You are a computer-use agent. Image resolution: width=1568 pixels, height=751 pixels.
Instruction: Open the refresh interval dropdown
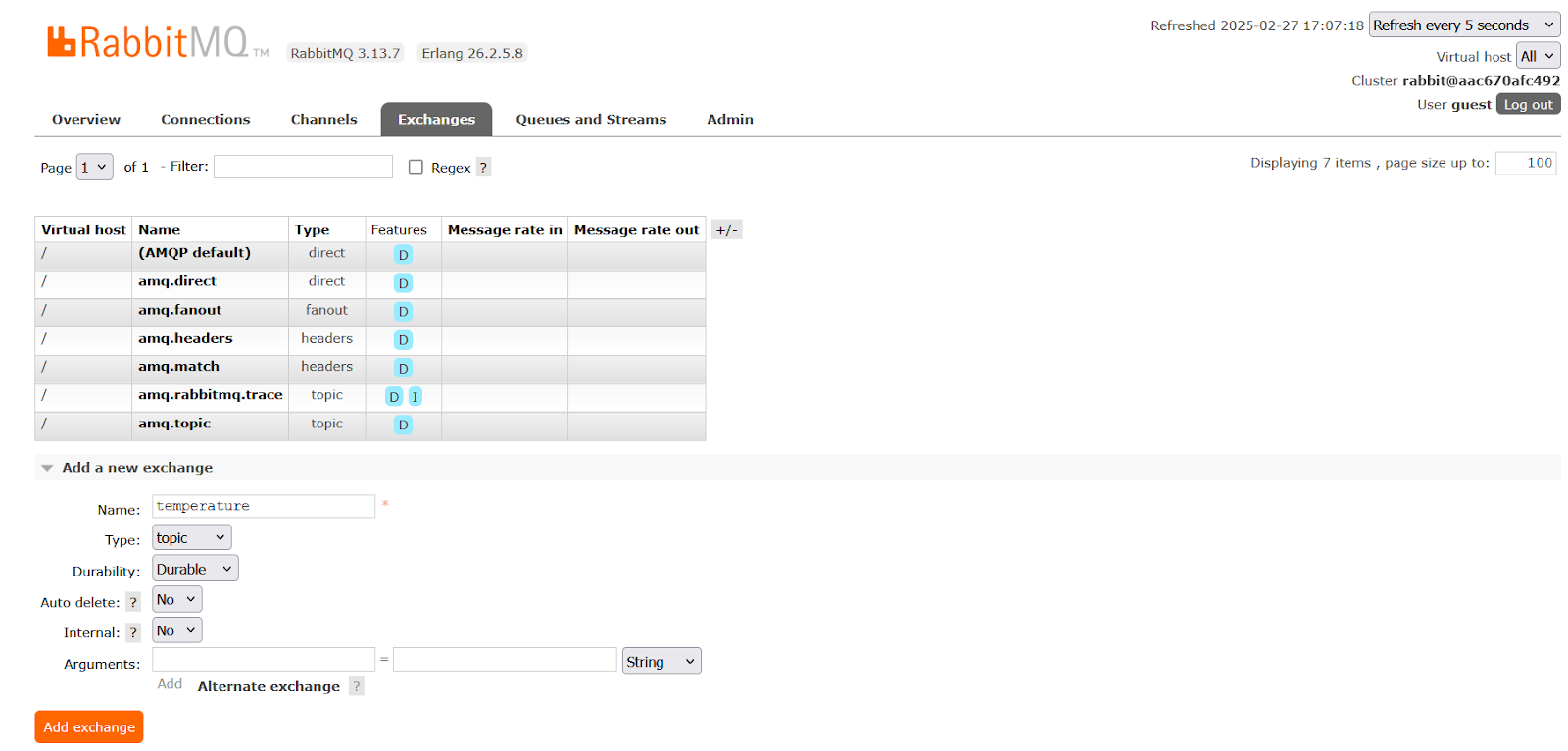(1464, 25)
